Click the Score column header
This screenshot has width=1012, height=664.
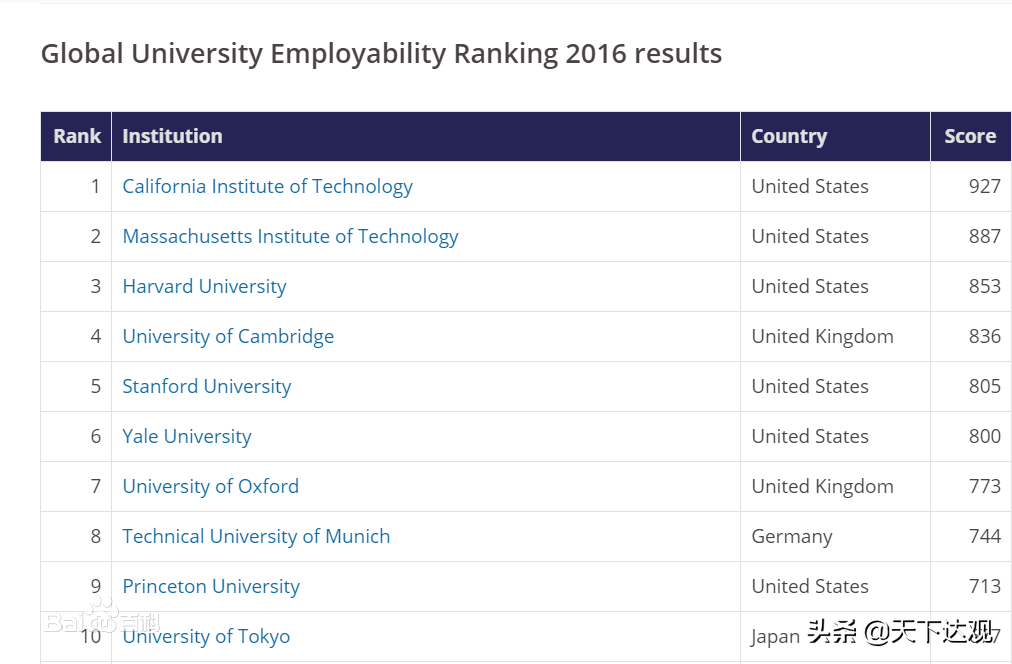(969, 136)
